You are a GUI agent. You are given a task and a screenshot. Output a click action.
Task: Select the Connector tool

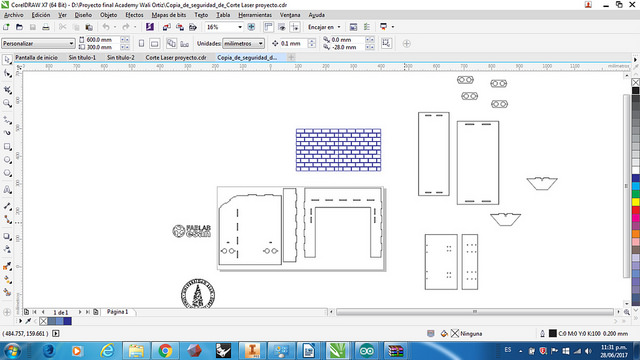point(7,220)
